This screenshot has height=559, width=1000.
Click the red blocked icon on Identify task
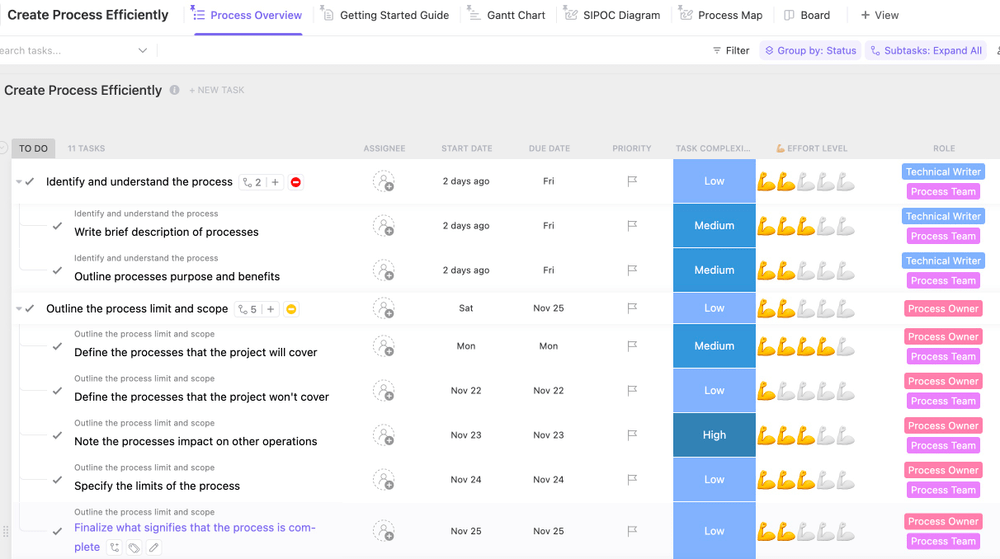tap(296, 182)
